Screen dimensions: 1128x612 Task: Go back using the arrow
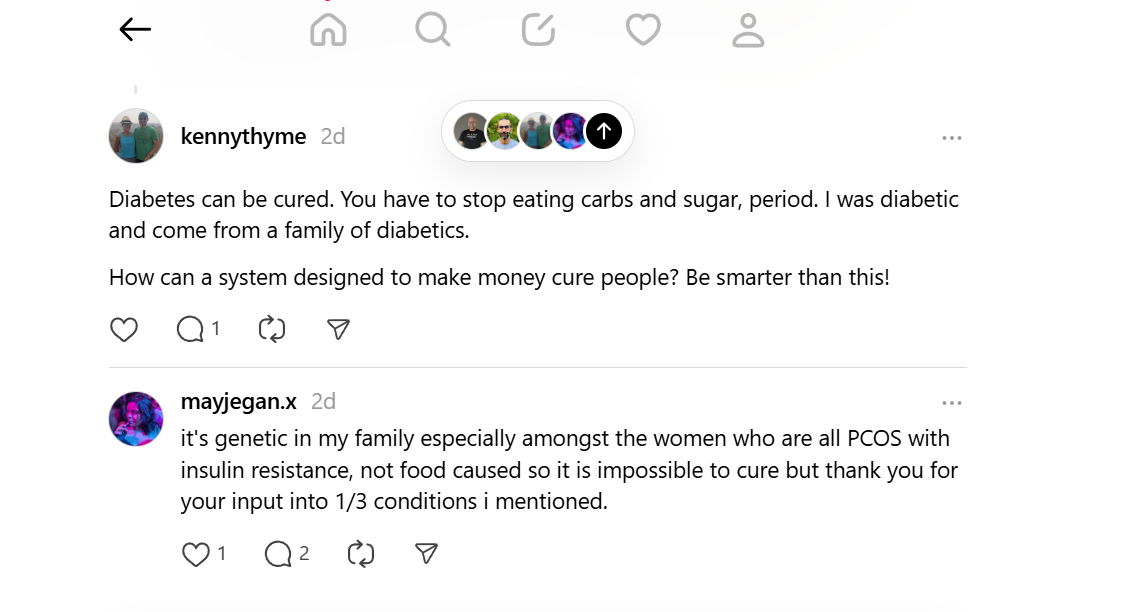point(135,29)
